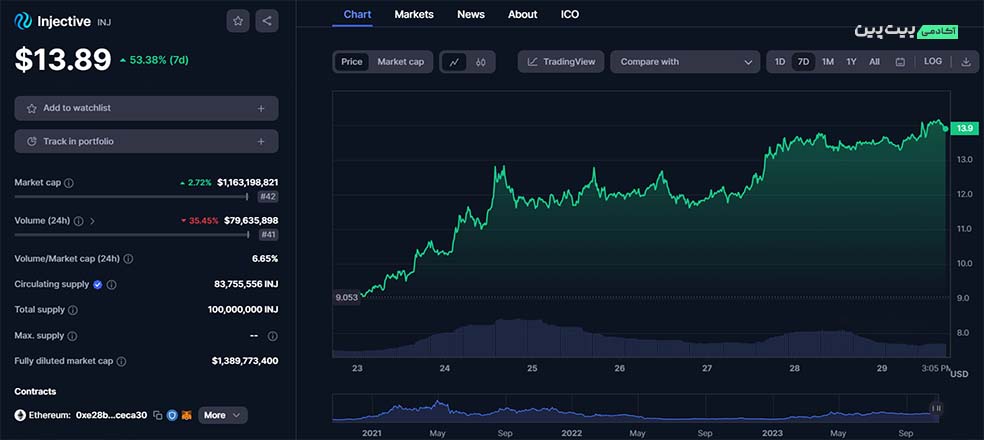Expand Volume (24h) details chevron
984x440 pixels.
(x=93, y=220)
